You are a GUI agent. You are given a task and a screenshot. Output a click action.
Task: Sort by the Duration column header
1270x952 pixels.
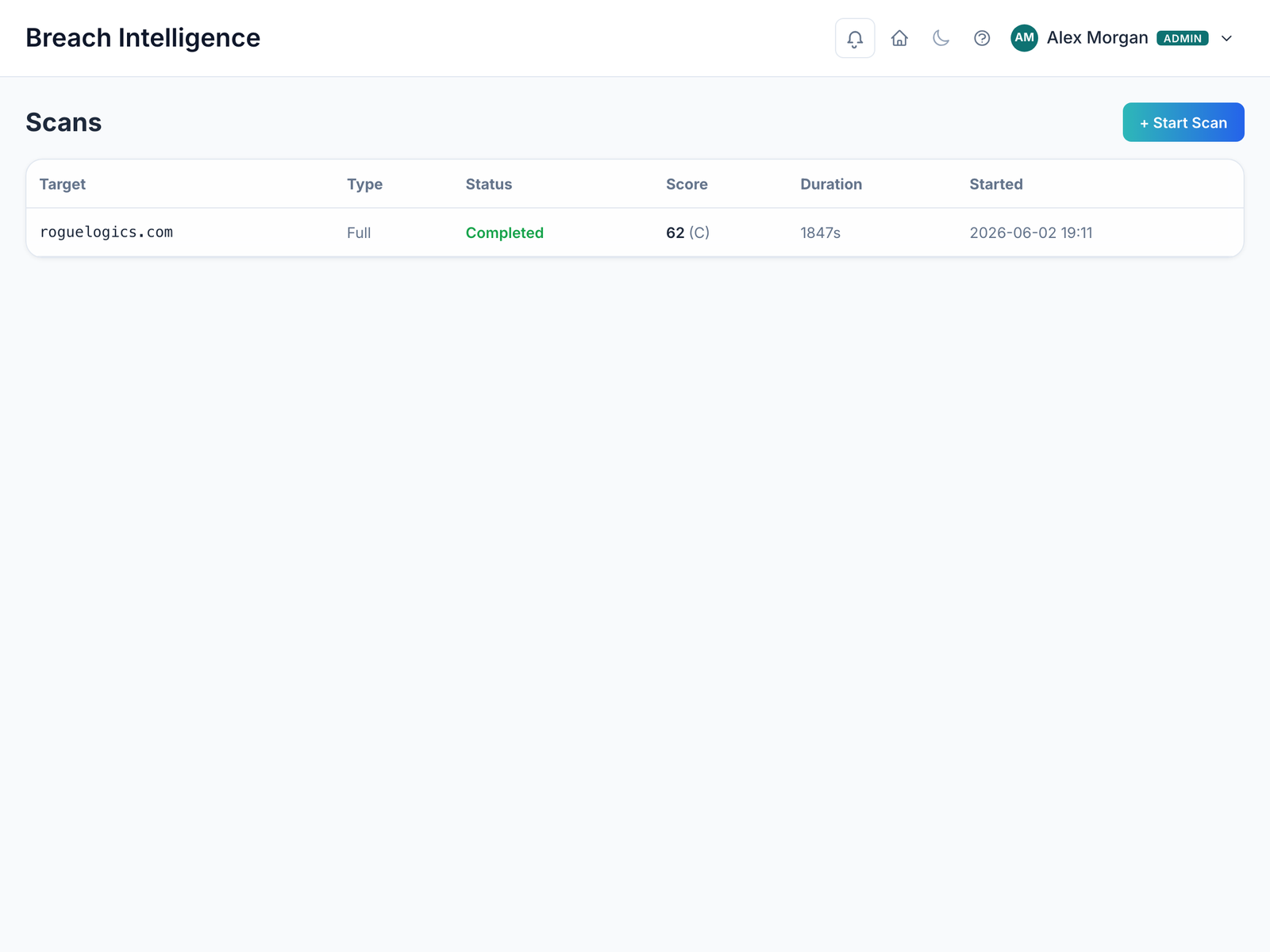pyautogui.click(x=831, y=184)
